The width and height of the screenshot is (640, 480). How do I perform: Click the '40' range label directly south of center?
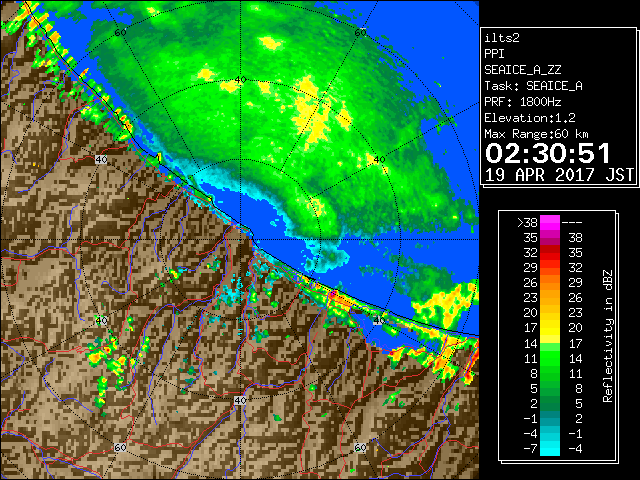[240, 400]
